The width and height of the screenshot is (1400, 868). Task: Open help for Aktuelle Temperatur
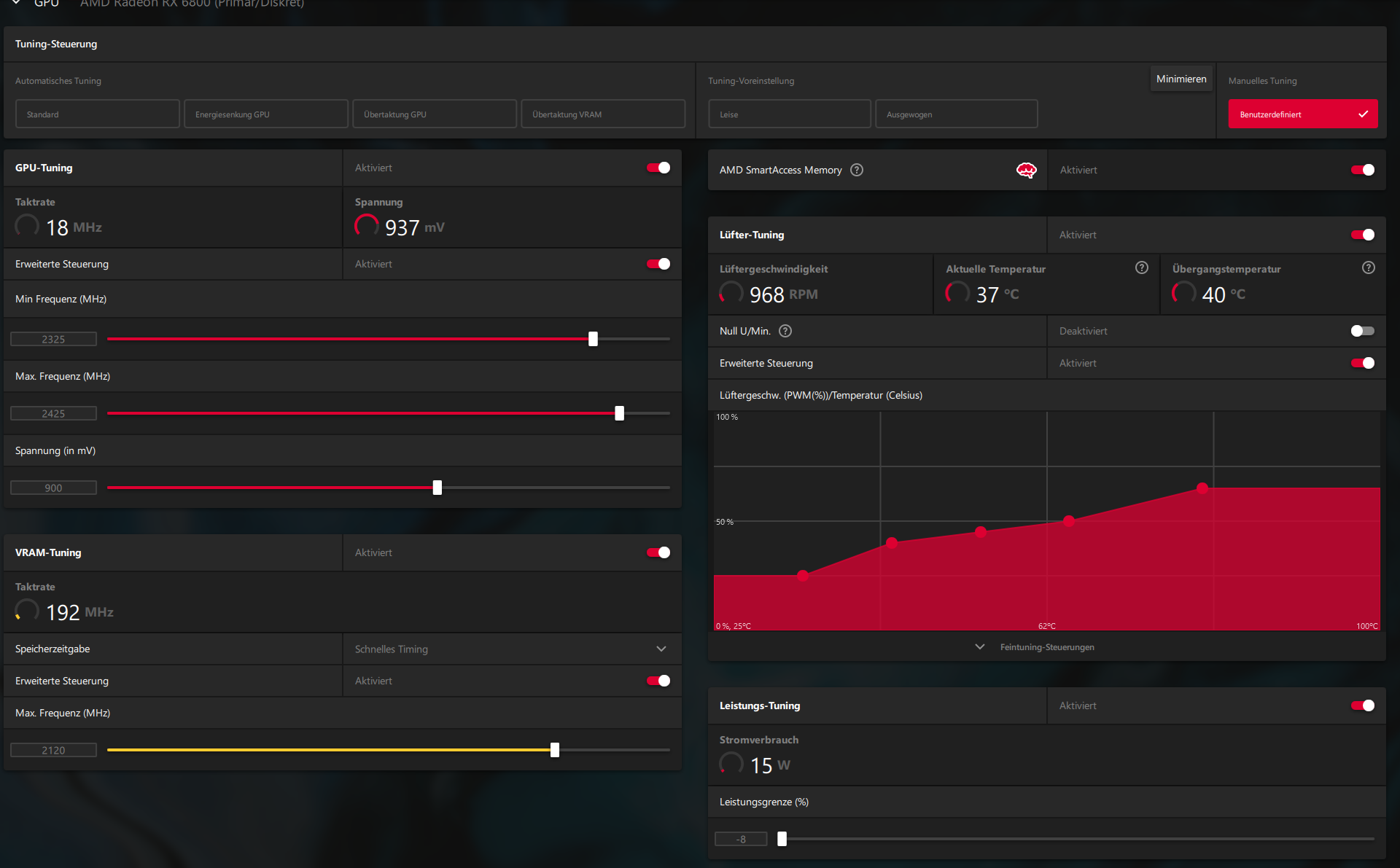(x=1142, y=267)
